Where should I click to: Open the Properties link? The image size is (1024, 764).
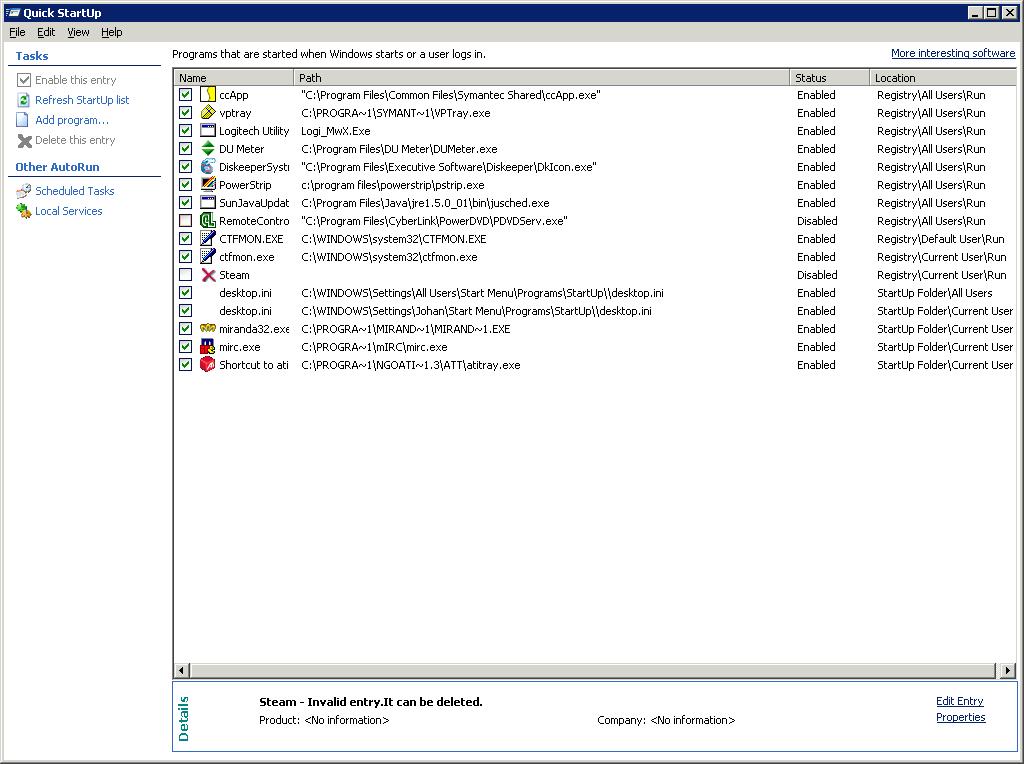[x=961, y=717]
